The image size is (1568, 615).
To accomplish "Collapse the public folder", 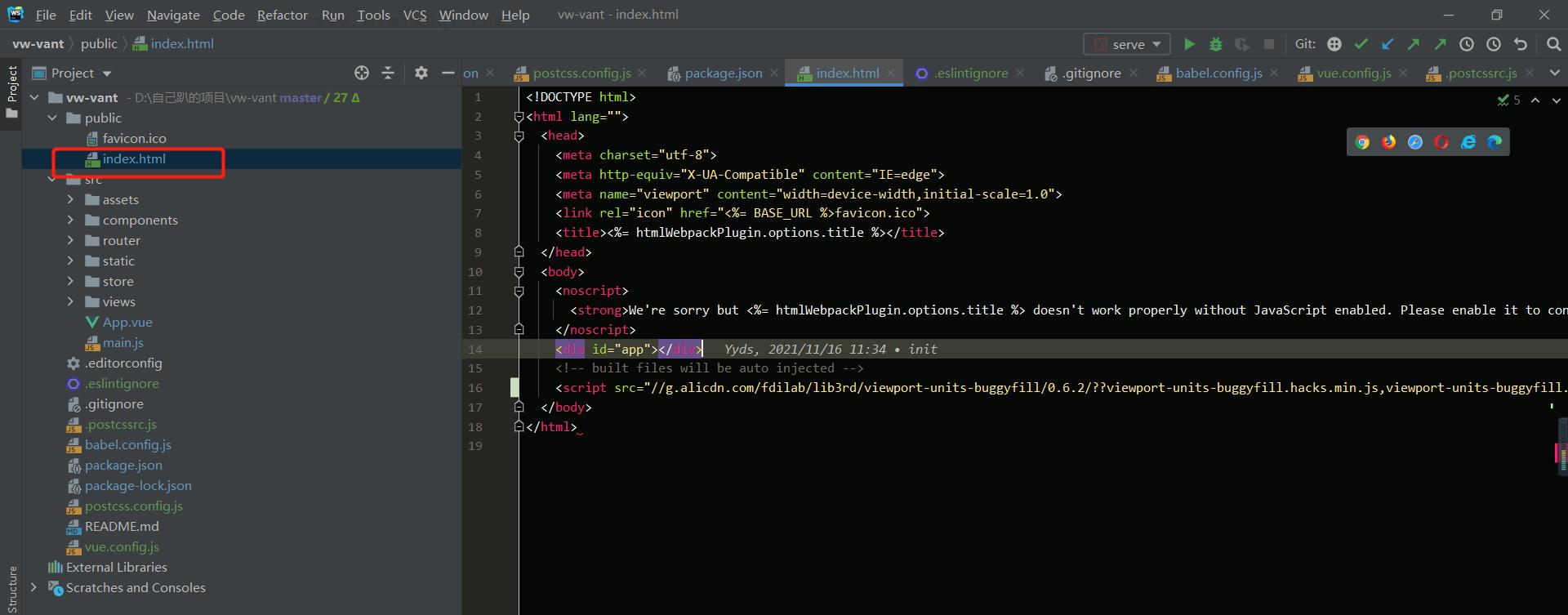I will coord(52,118).
